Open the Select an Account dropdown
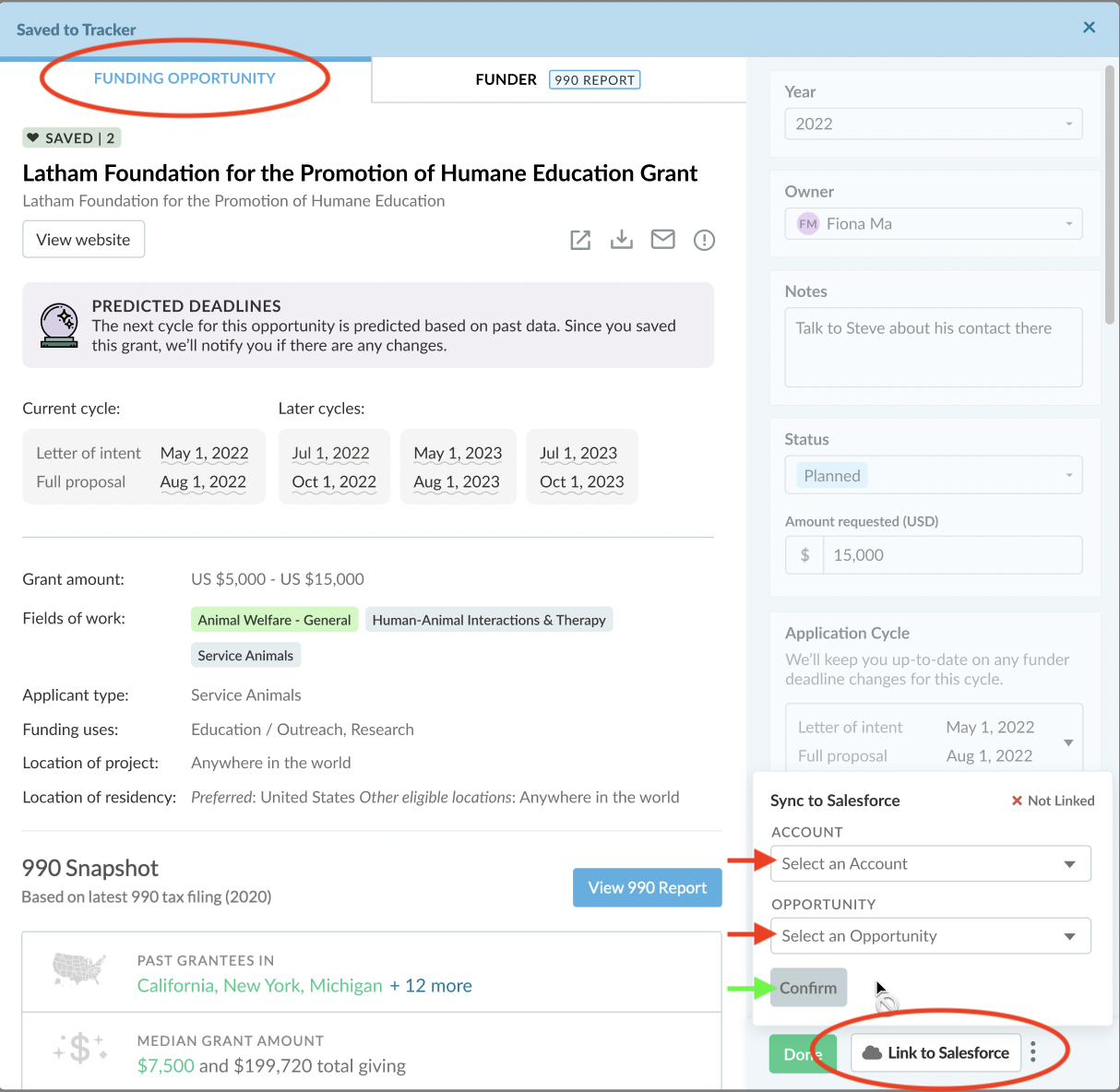This screenshot has height=1092, width=1120. [931, 864]
